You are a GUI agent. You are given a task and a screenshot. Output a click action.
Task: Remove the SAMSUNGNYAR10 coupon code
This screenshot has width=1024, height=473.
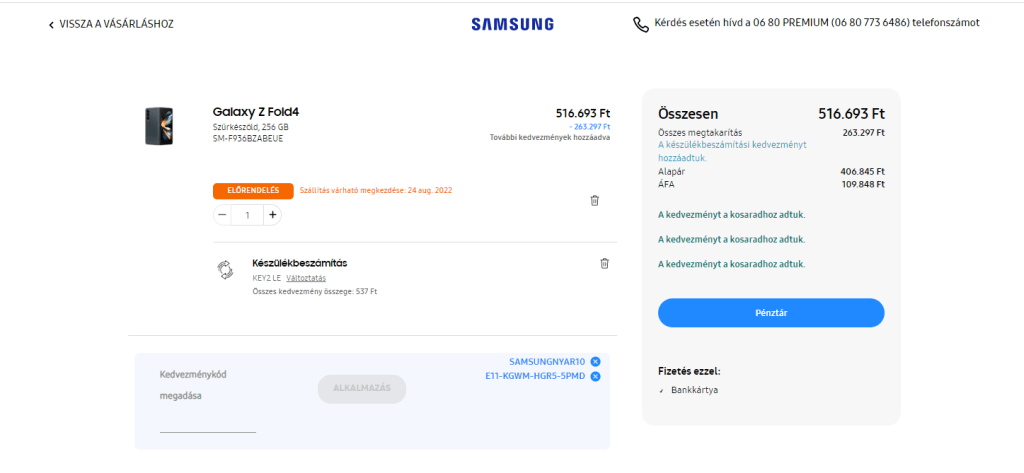(596, 361)
